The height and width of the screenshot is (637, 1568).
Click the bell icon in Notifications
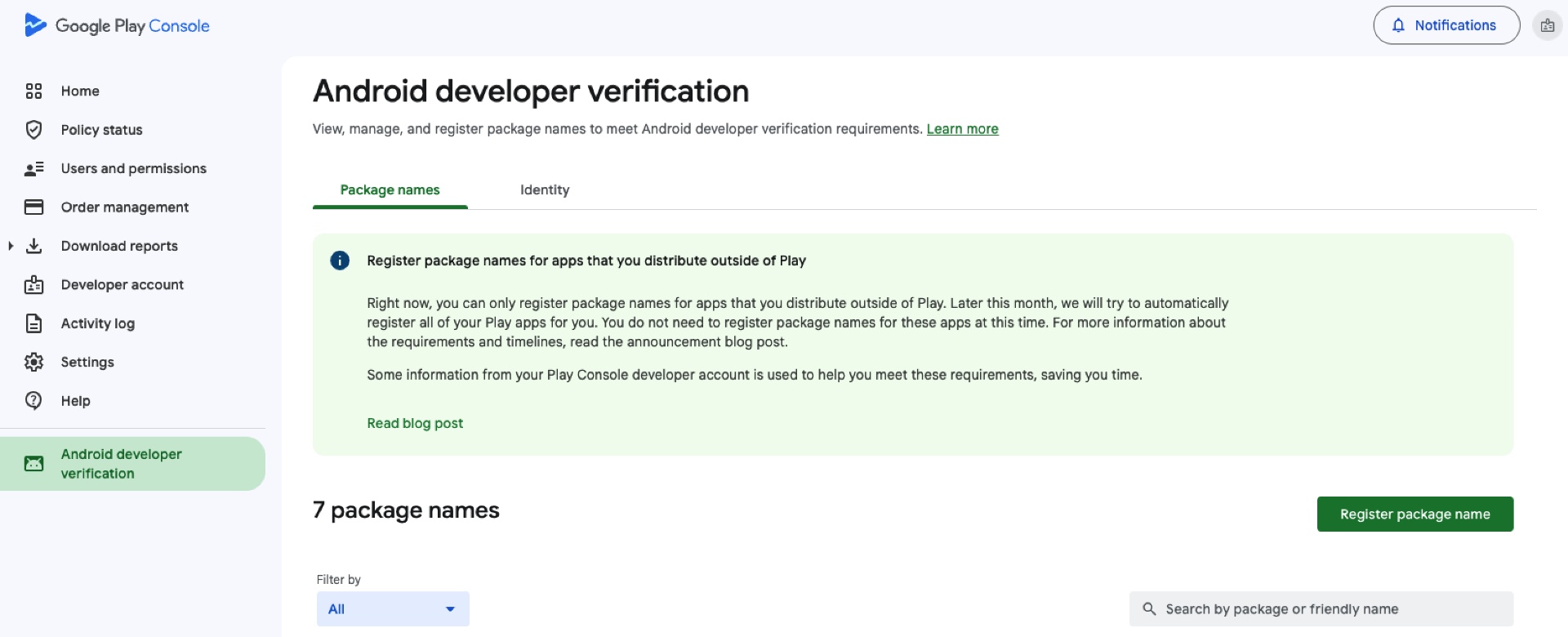click(x=1398, y=25)
